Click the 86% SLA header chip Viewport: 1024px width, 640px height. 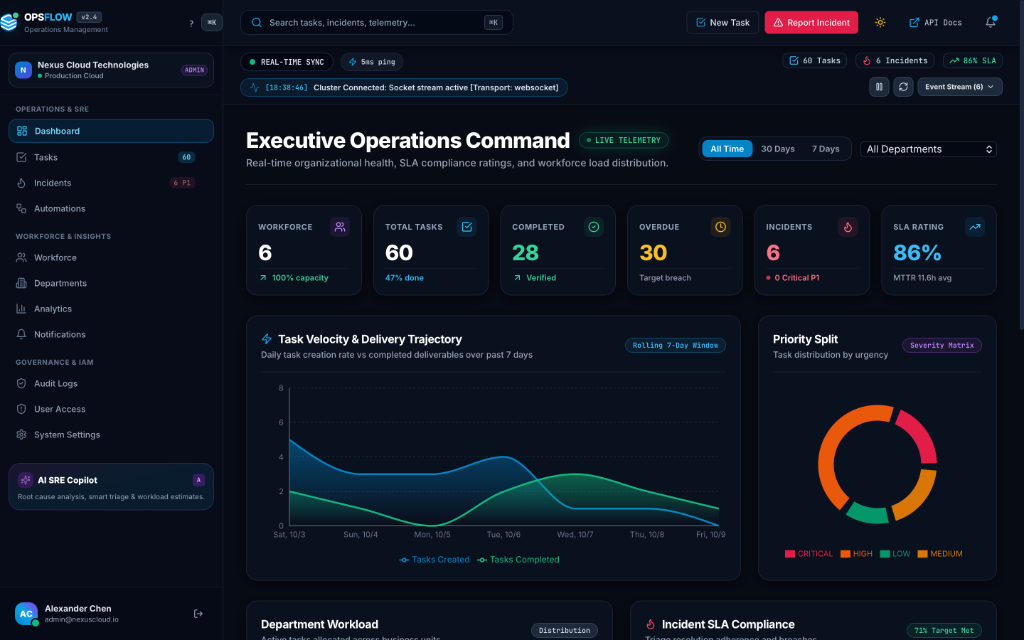[973, 61]
